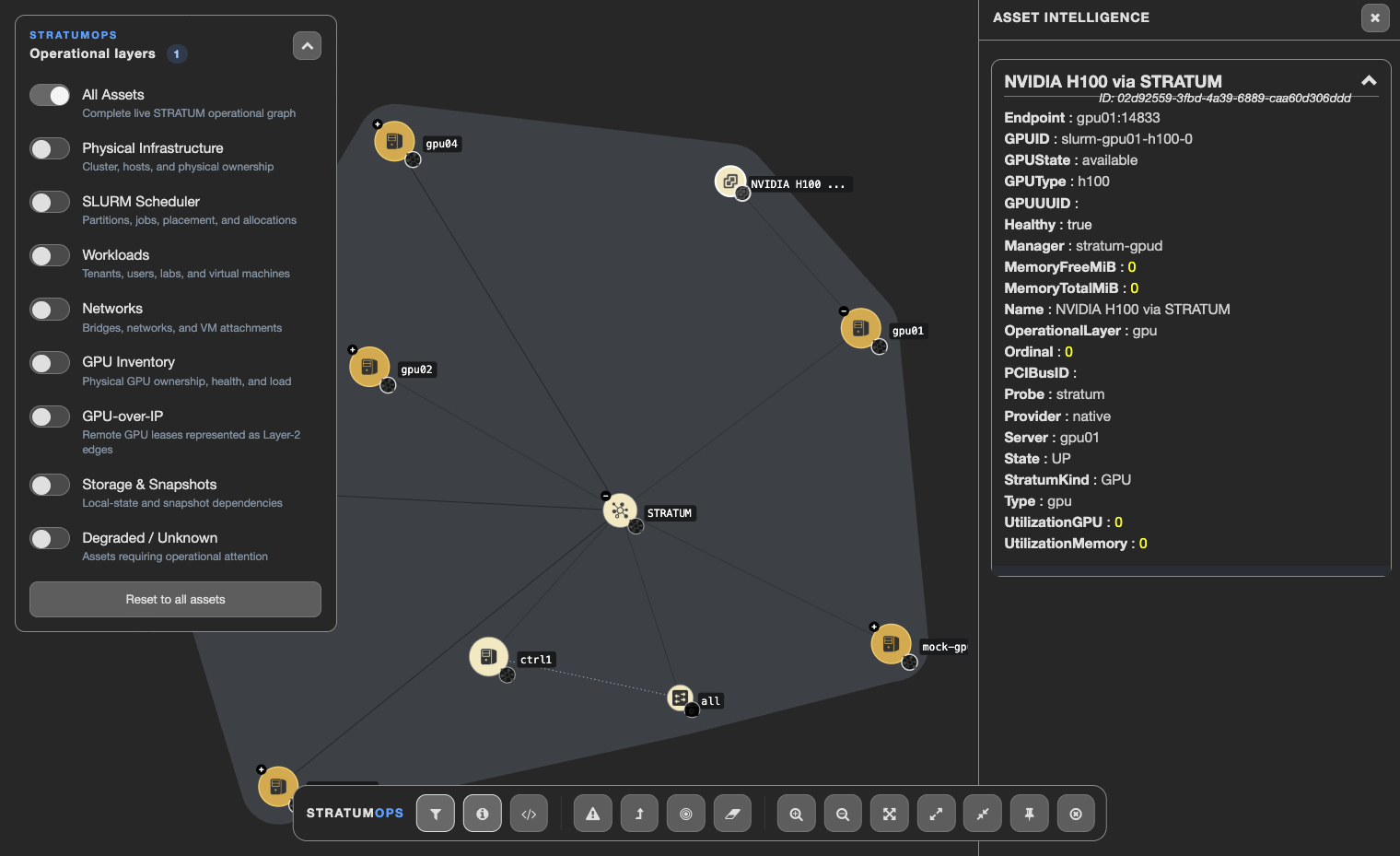Click the active layer count badge '1'

[x=177, y=54]
